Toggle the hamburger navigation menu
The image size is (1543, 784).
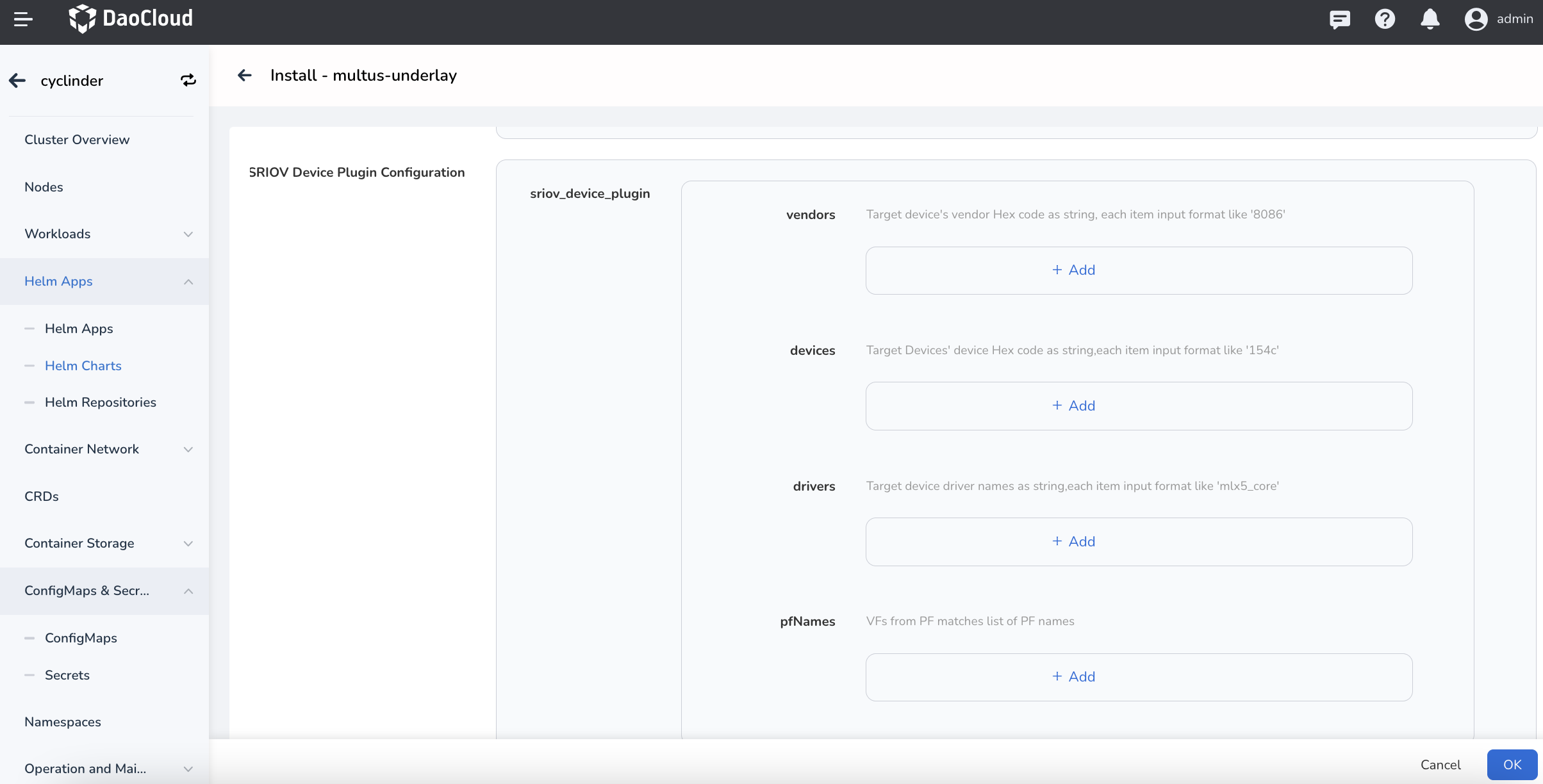23,19
